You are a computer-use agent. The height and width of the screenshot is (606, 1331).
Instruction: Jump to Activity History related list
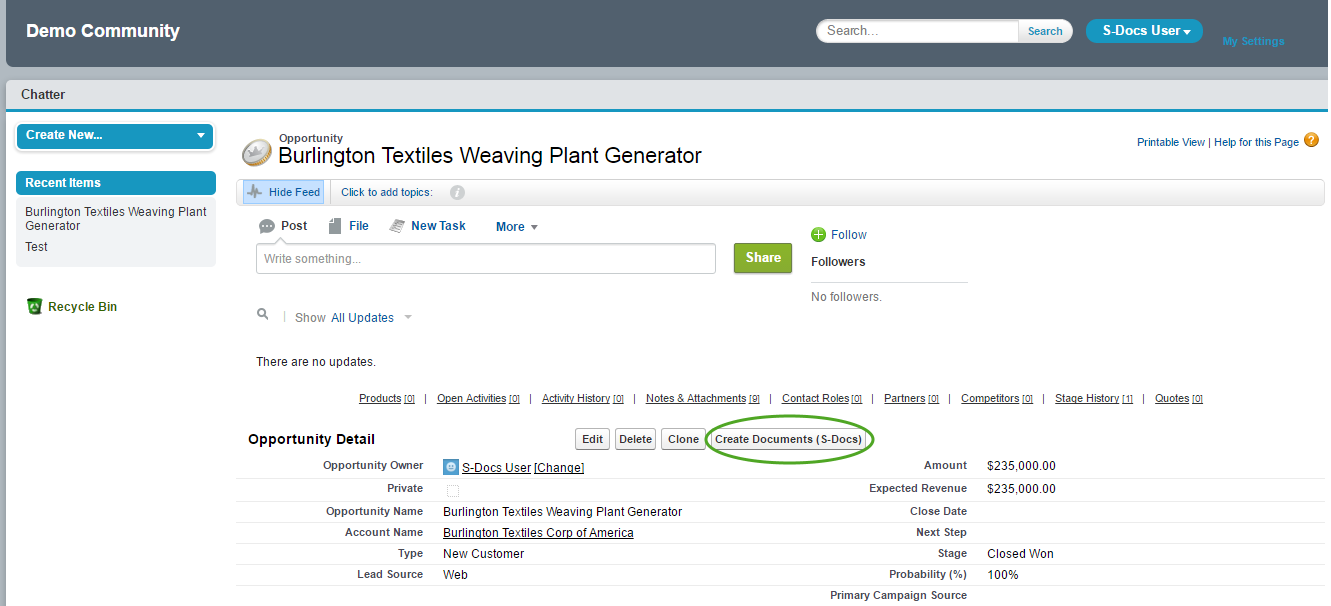(583, 399)
